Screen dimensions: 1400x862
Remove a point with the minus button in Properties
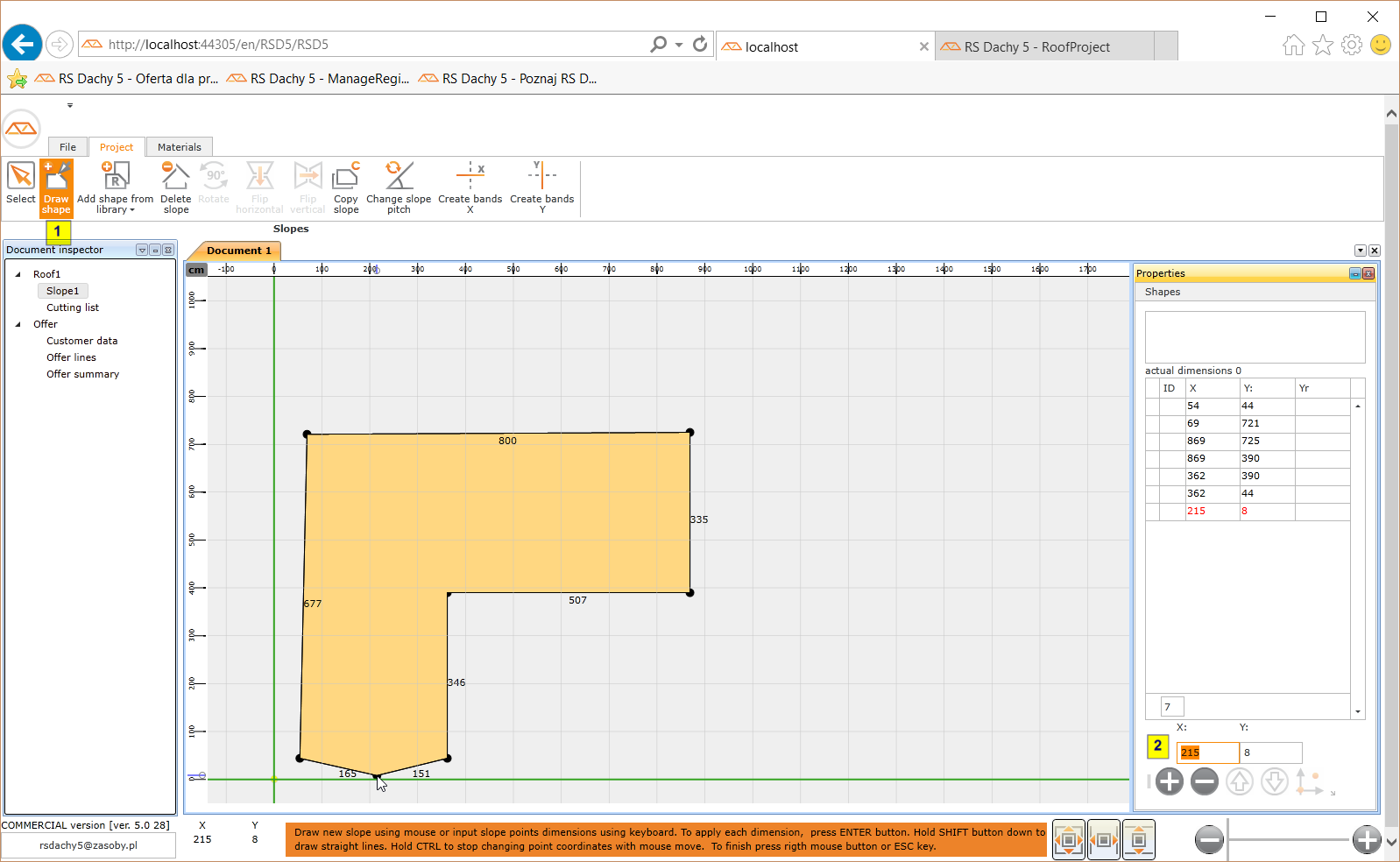[x=1205, y=781]
